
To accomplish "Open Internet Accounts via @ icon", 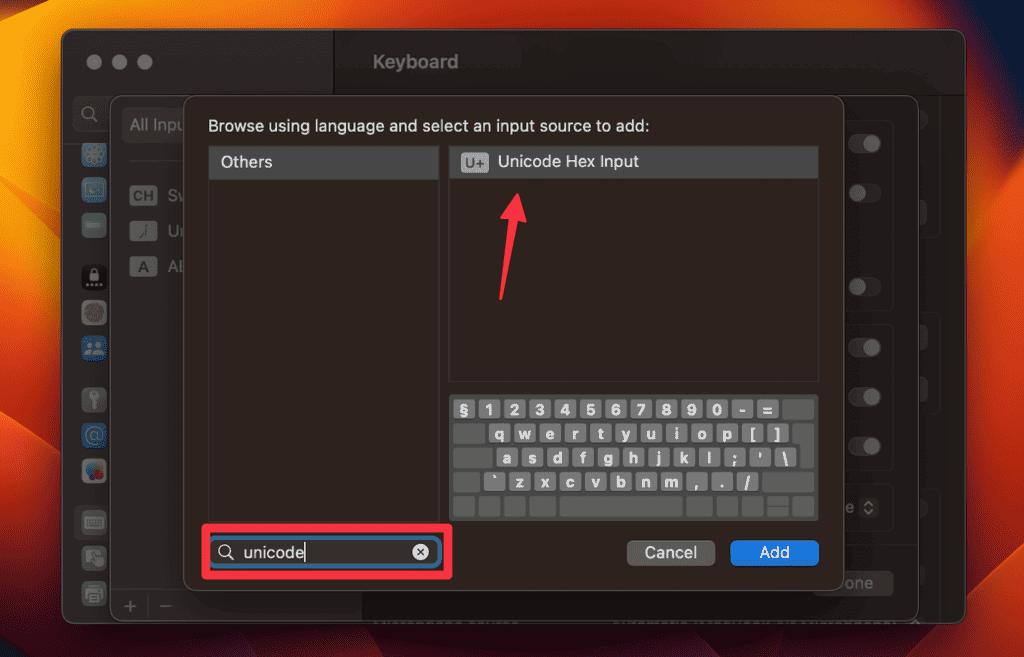I will (x=93, y=434).
